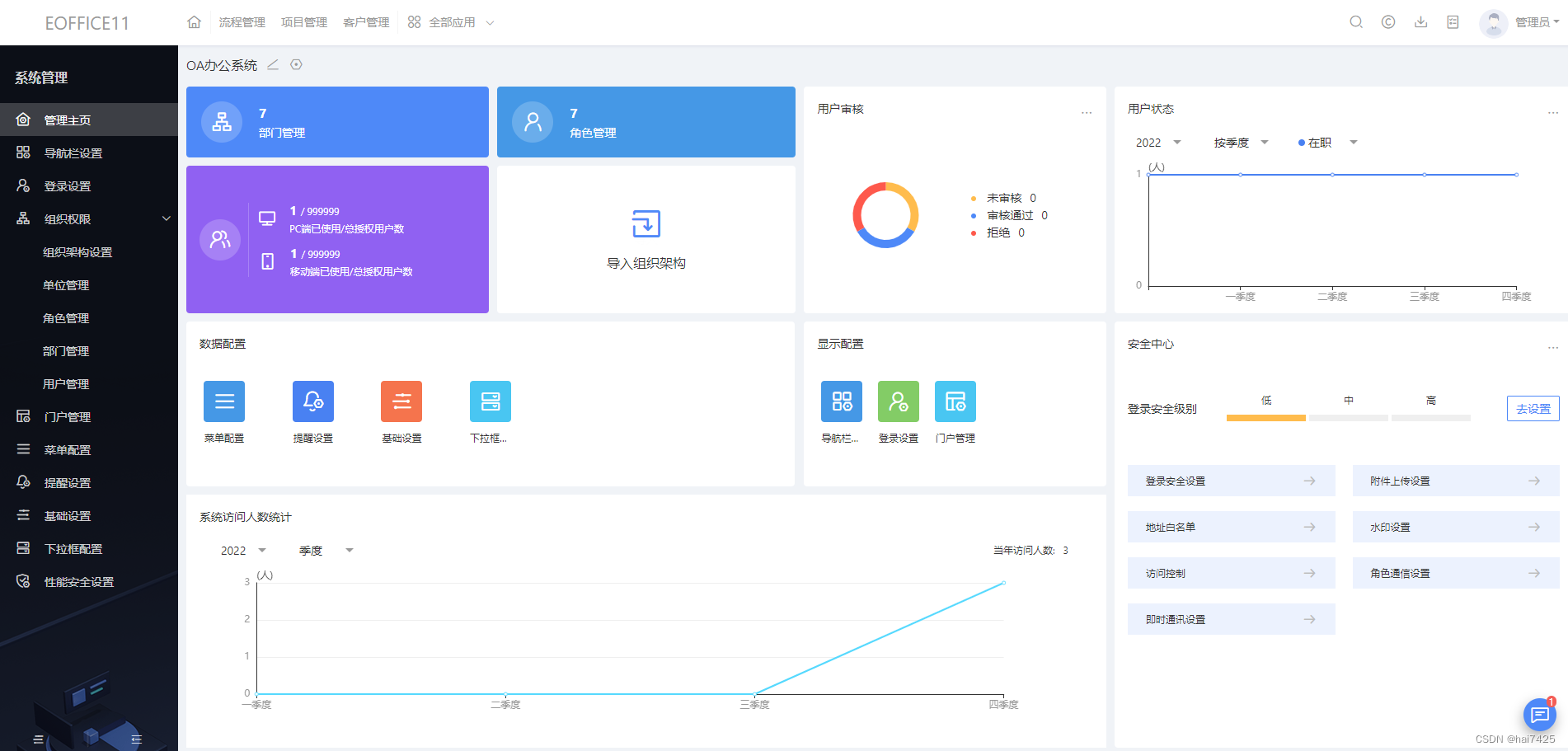Open the 2022 year dropdown in 用户状态
The height and width of the screenshot is (751, 1568).
tap(1157, 142)
